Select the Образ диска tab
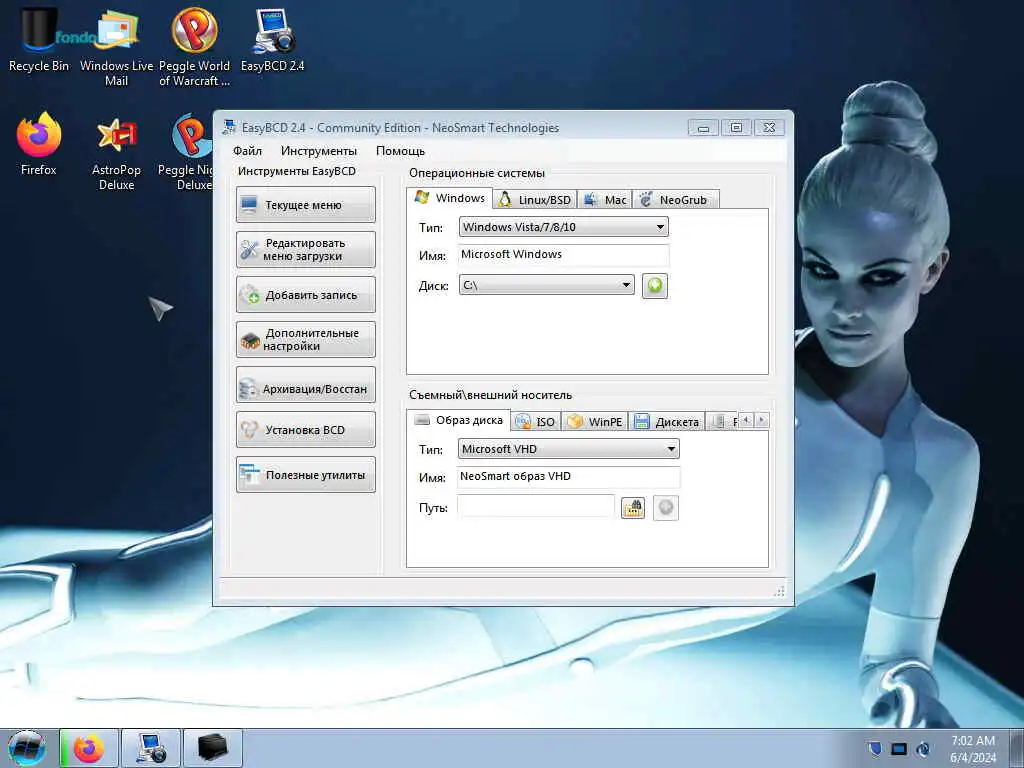The height and width of the screenshot is (768, 1024). (458, 420)
